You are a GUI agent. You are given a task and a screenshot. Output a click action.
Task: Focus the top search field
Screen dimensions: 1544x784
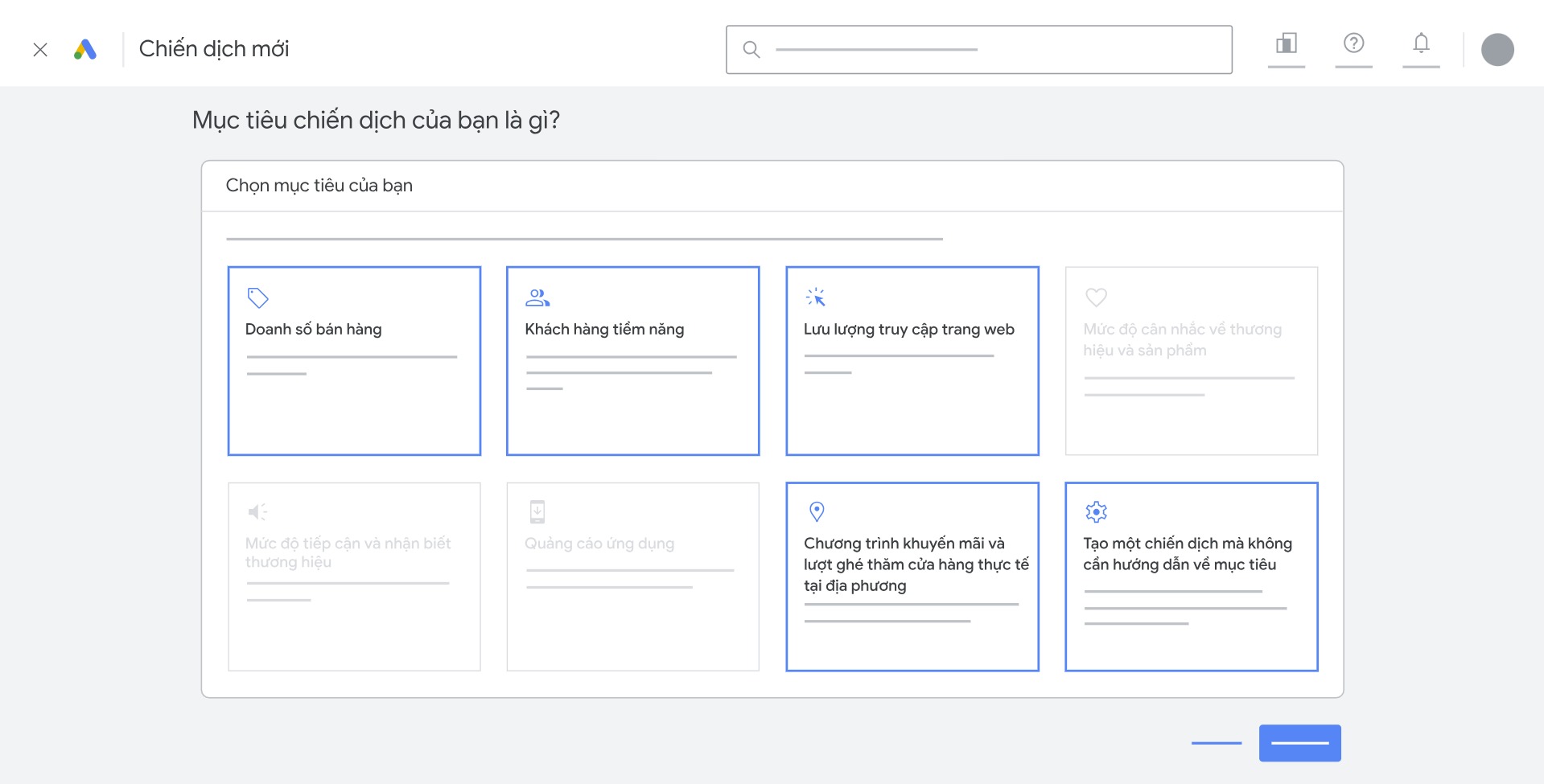[978, 50]
